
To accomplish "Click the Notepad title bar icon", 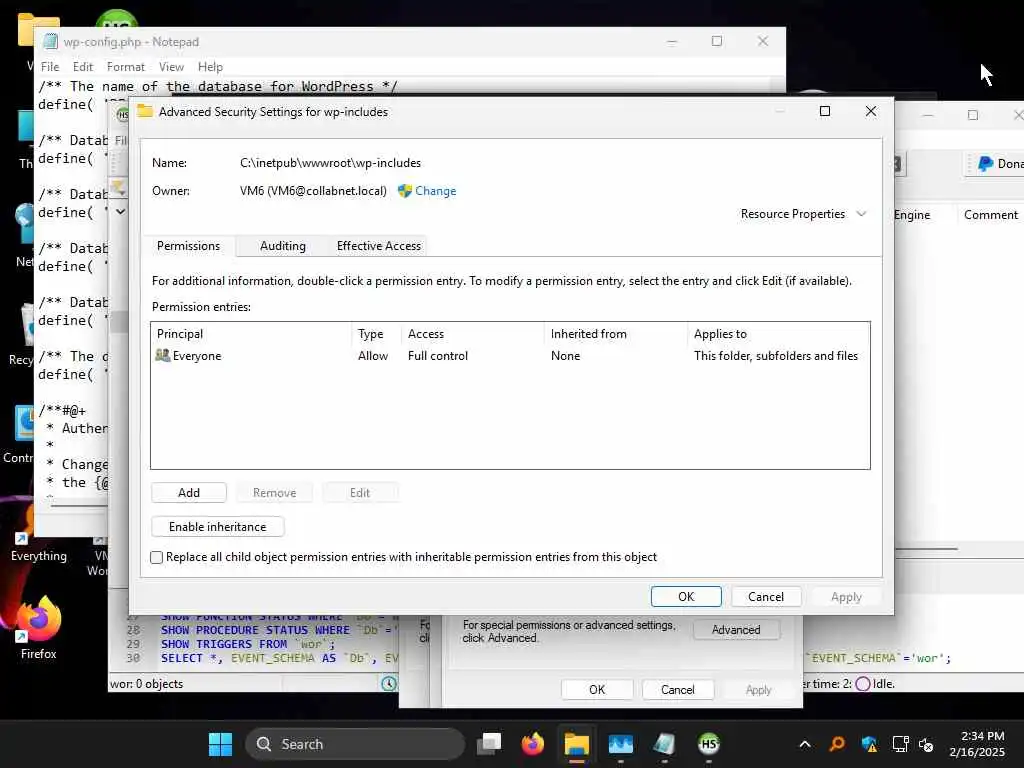I will [x=50, y=42].
